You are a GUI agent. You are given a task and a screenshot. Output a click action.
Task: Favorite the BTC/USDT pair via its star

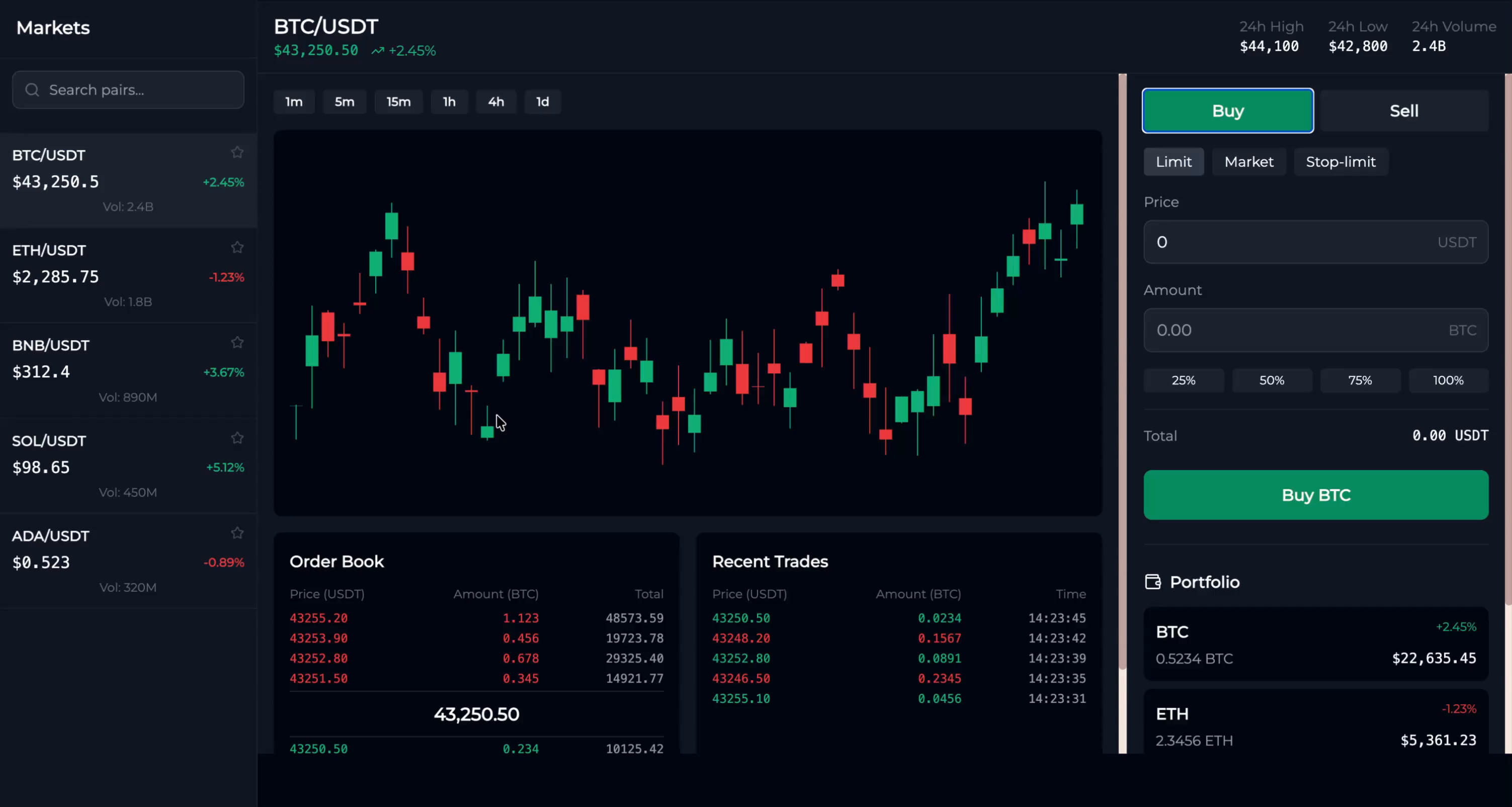point(237,152)
